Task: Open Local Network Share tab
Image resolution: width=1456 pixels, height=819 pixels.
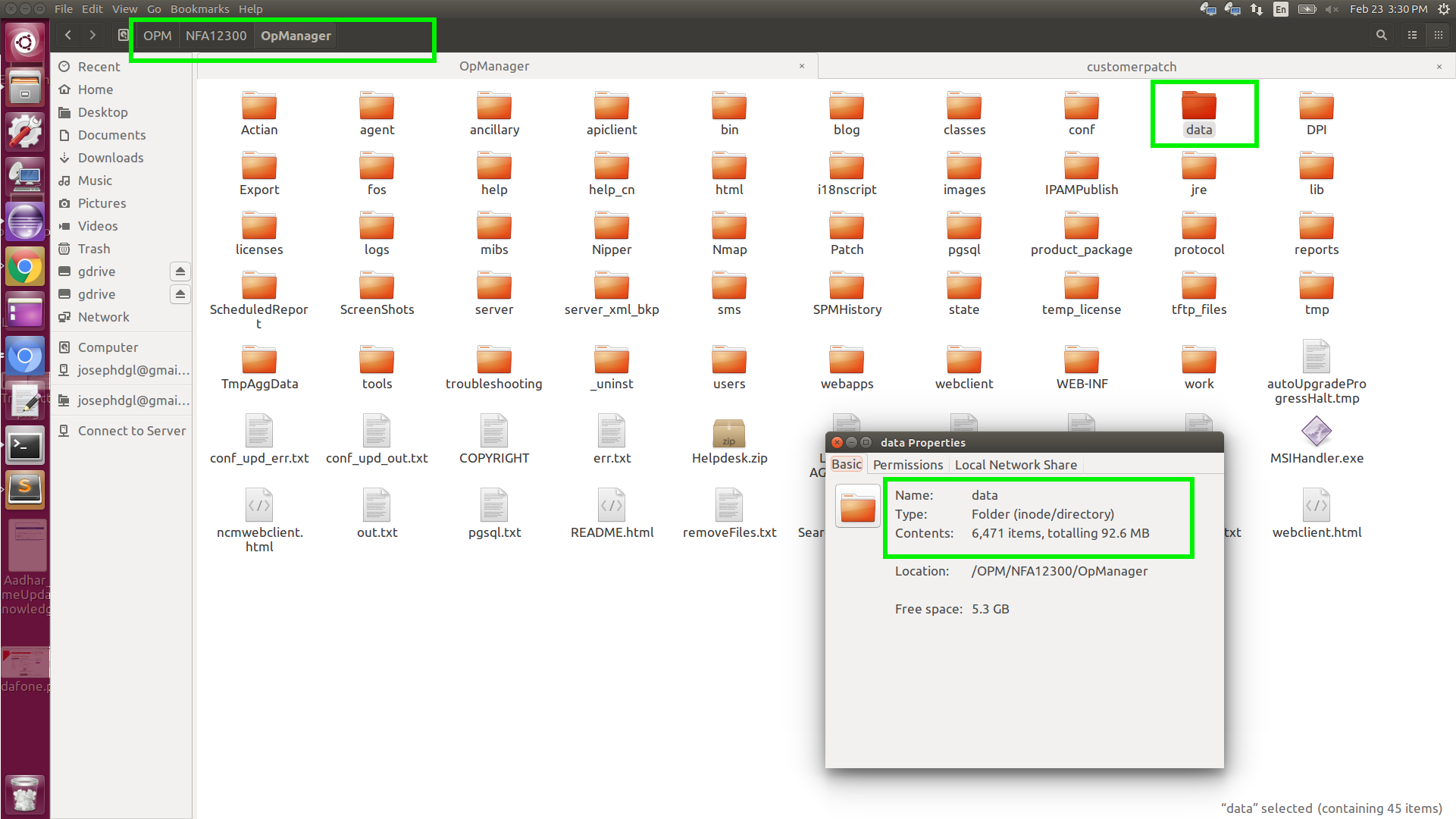Action: [1016, 465]
